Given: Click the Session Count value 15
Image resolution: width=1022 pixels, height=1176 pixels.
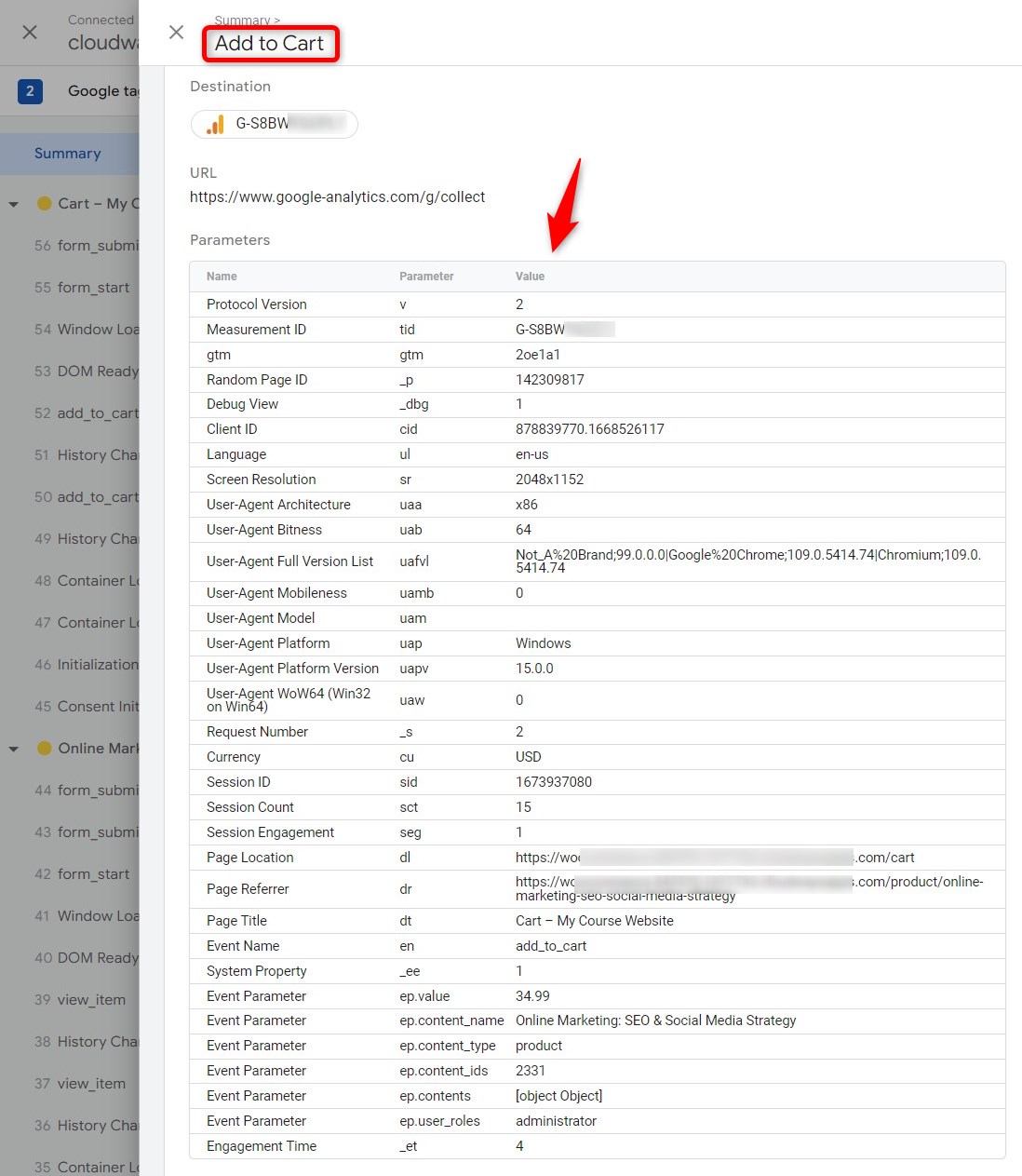Looking at the screenshot, I should [x=524, y=807].
